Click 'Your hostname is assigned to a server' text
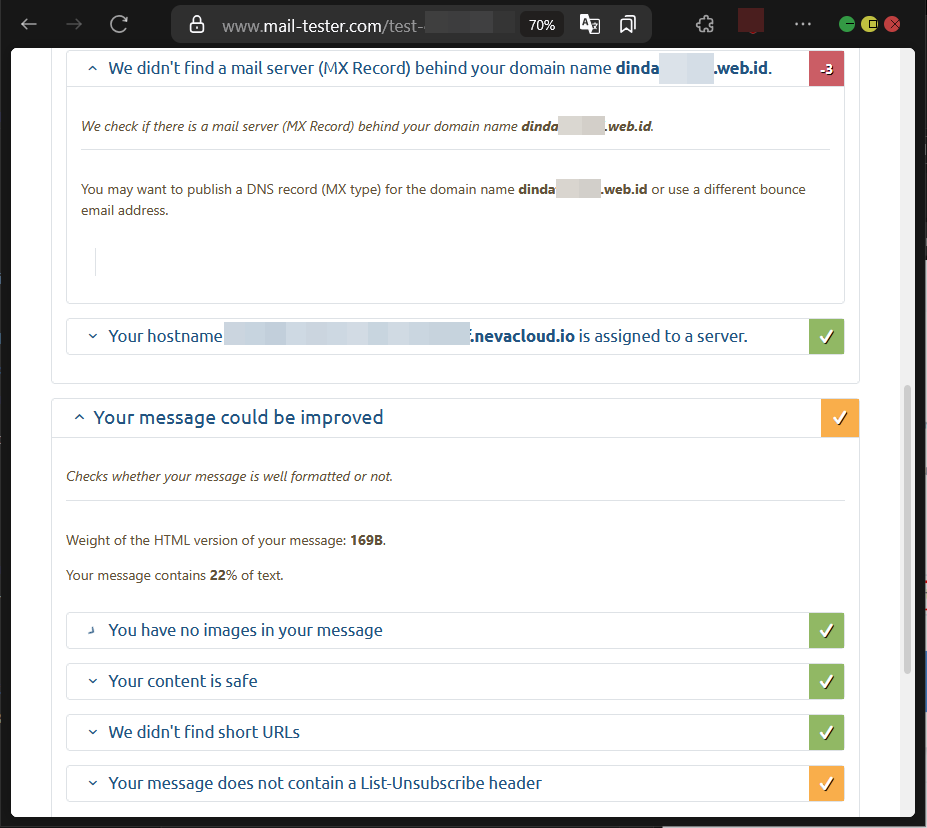 click(x=427, y=336)
